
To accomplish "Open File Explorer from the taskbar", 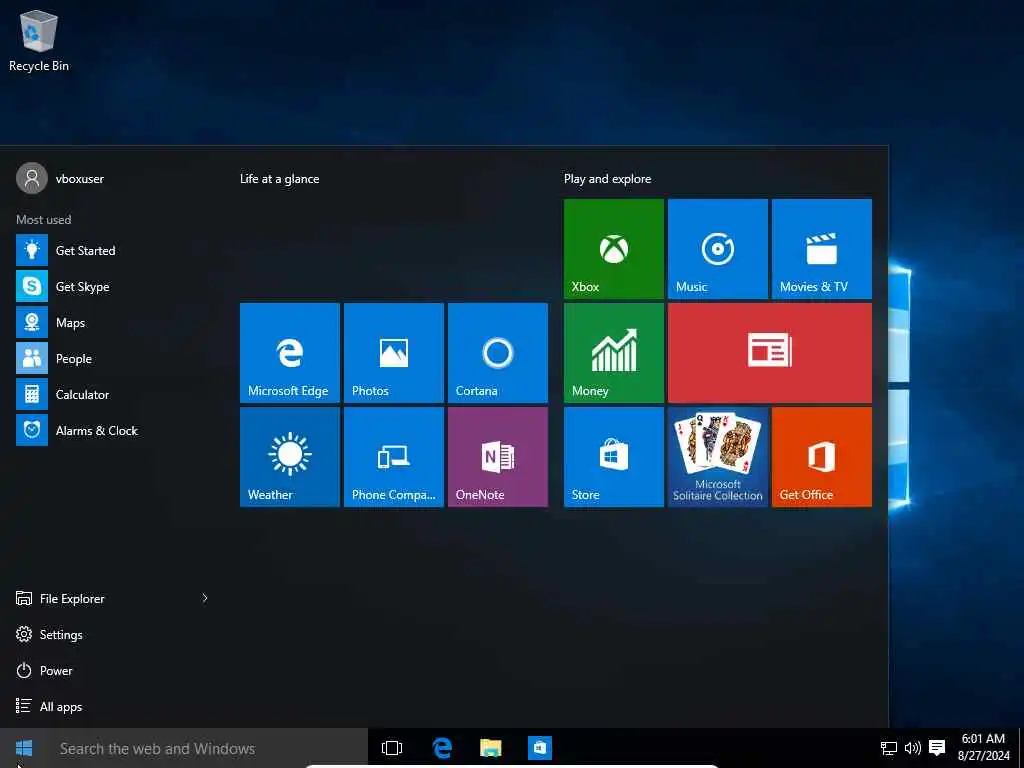I will 490,748.
